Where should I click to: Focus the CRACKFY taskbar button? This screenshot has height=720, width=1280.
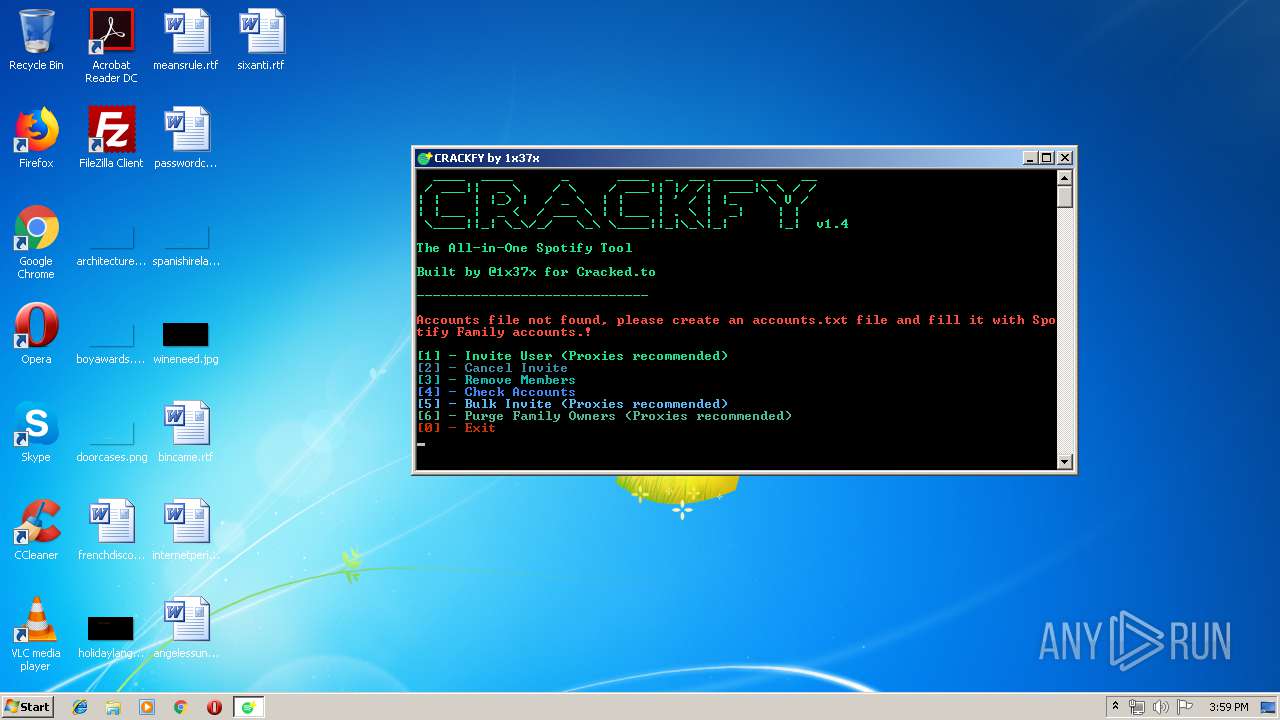point(248,707)
